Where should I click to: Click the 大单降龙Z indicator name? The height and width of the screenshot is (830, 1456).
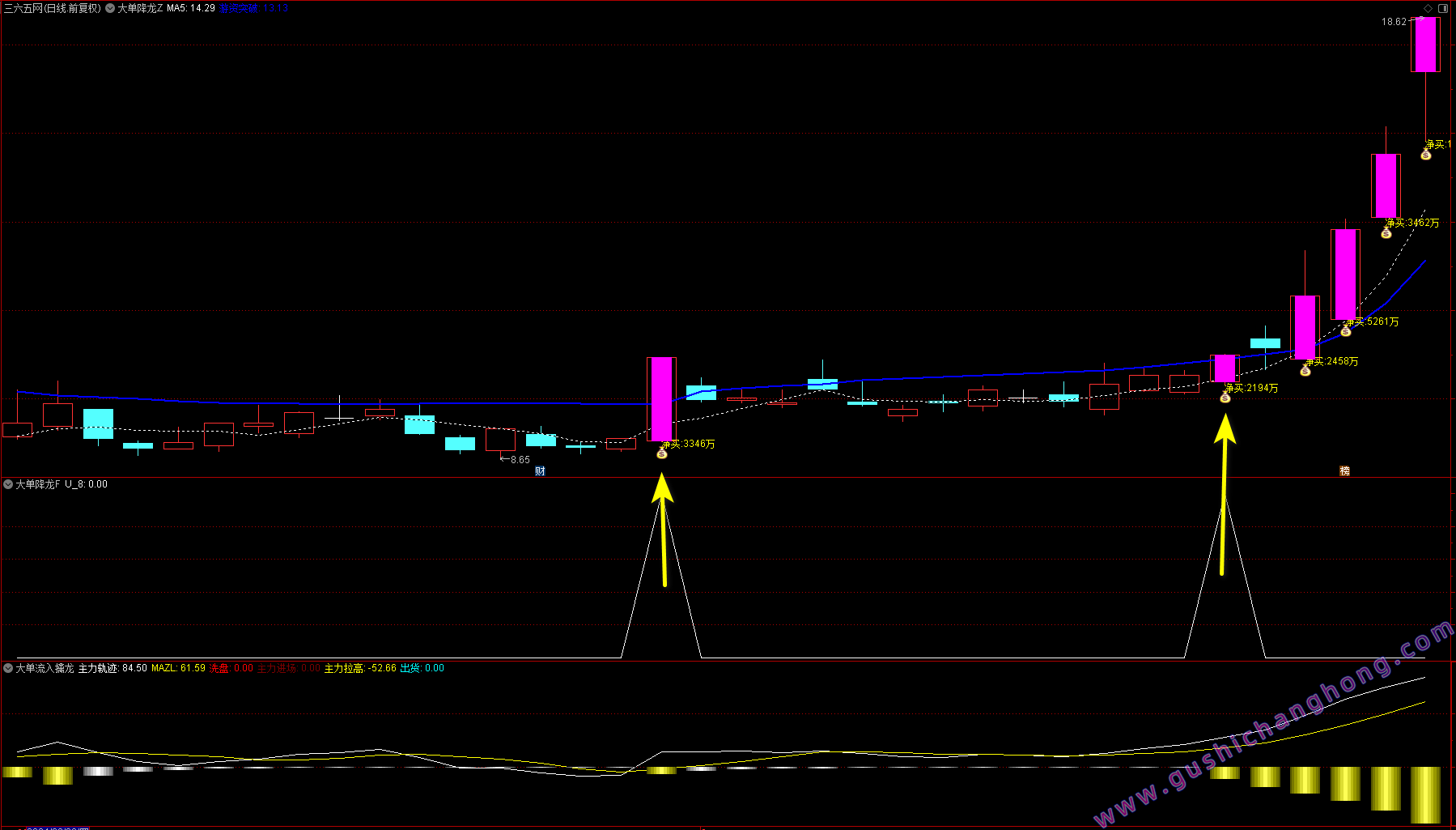coord(140,8)
